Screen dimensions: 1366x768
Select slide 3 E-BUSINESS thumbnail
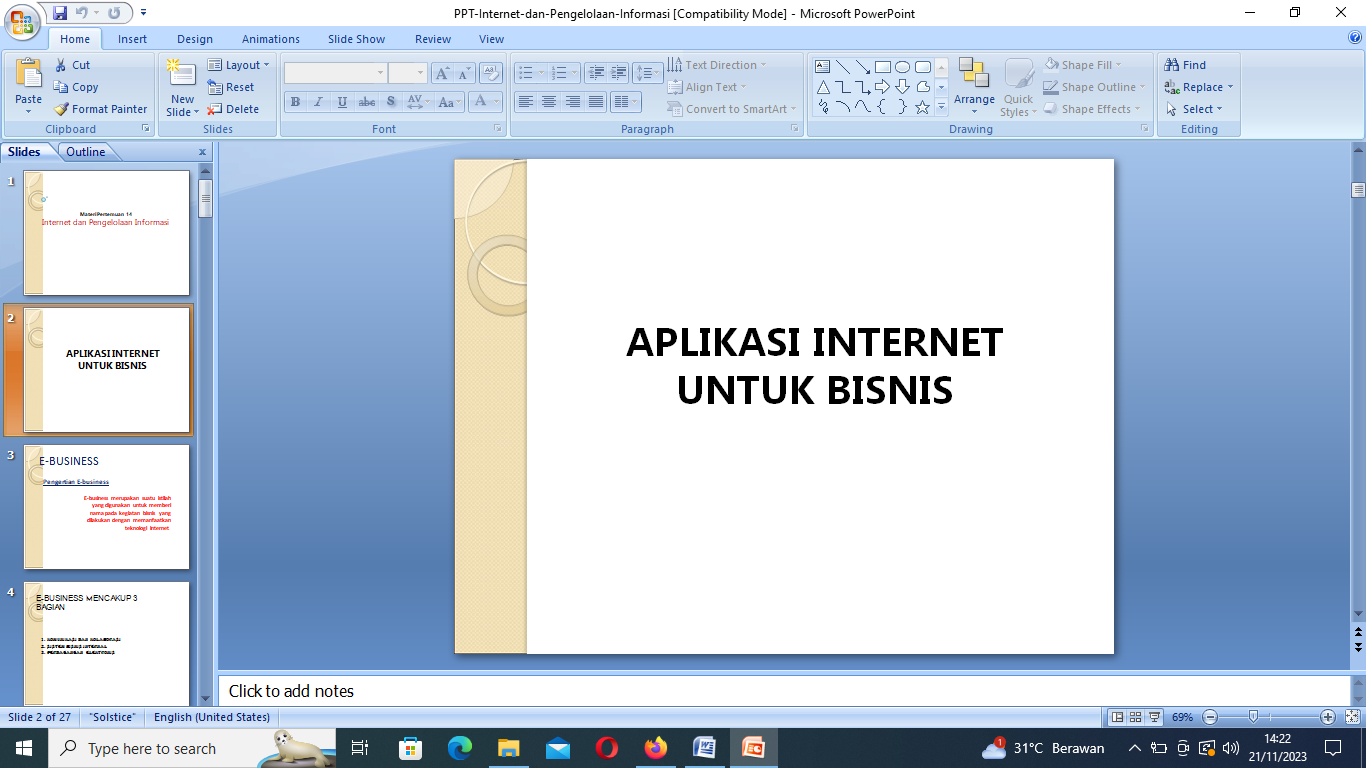pos(106,506)
